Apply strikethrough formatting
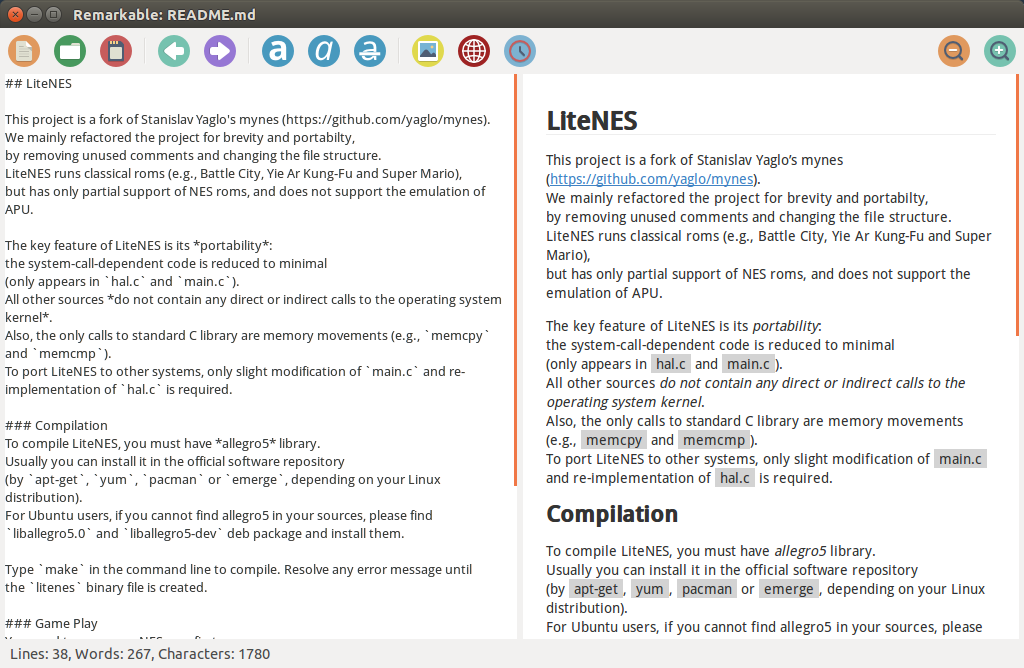The height and width of the screenshot is (668, 1024). coord(369,51)
